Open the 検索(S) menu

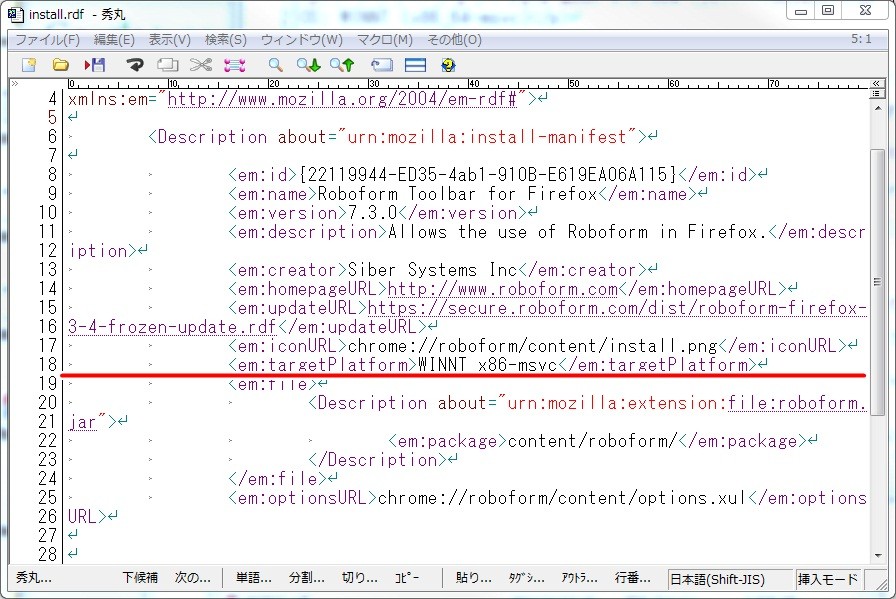point(226,39)
